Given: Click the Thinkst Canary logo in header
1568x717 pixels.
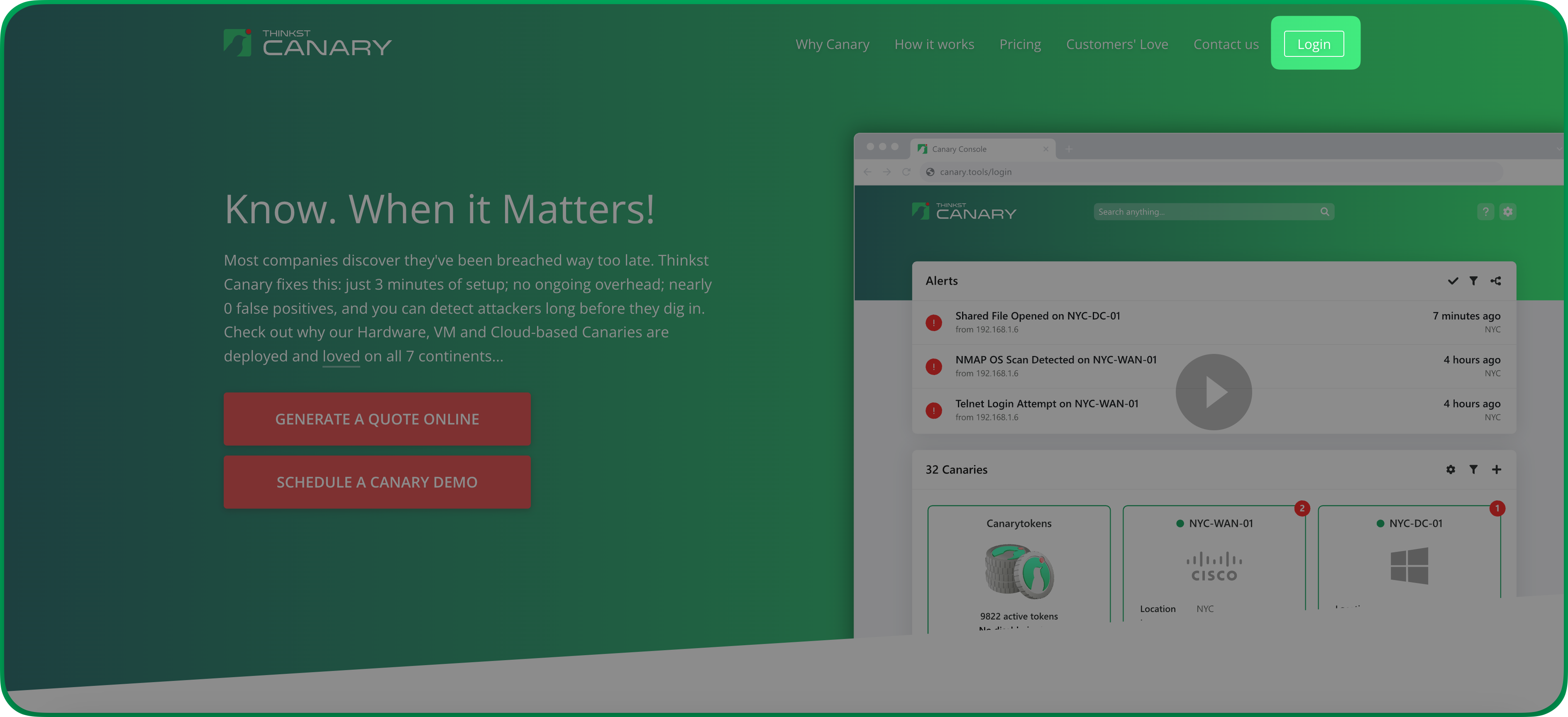Looking at the screenshot, I should tap(308, 43).
